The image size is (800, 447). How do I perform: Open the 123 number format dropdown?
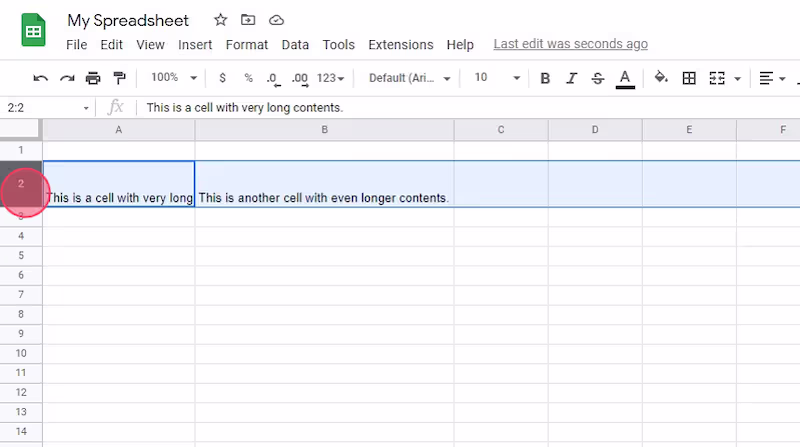pos(330,78)
